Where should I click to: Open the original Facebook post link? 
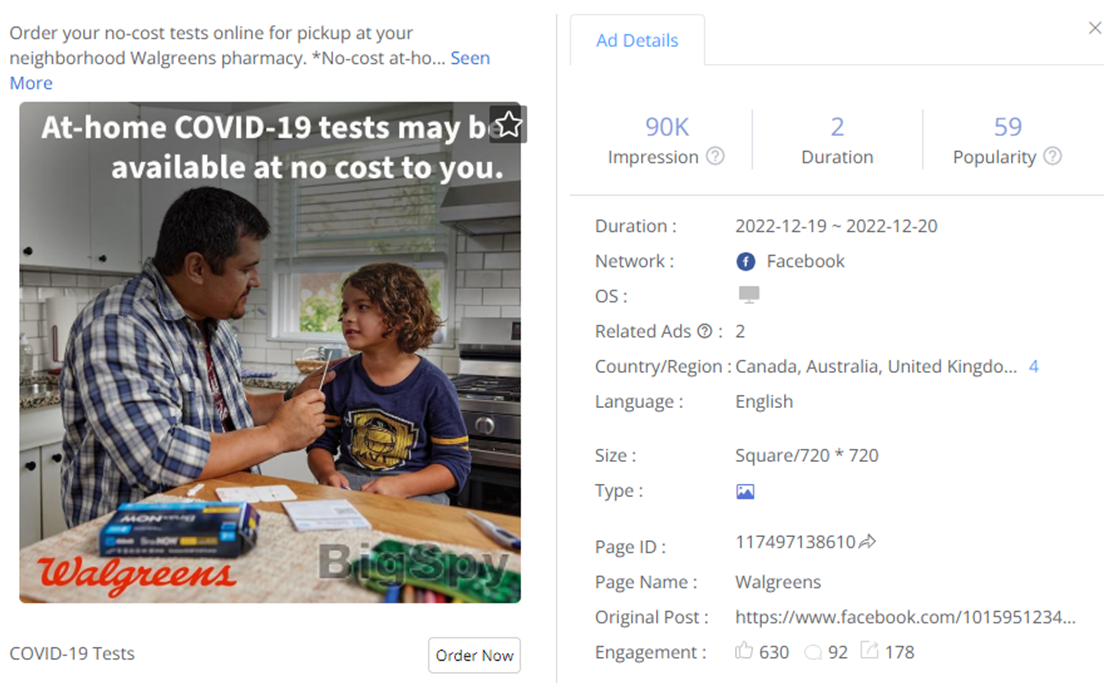pos(905,617)
